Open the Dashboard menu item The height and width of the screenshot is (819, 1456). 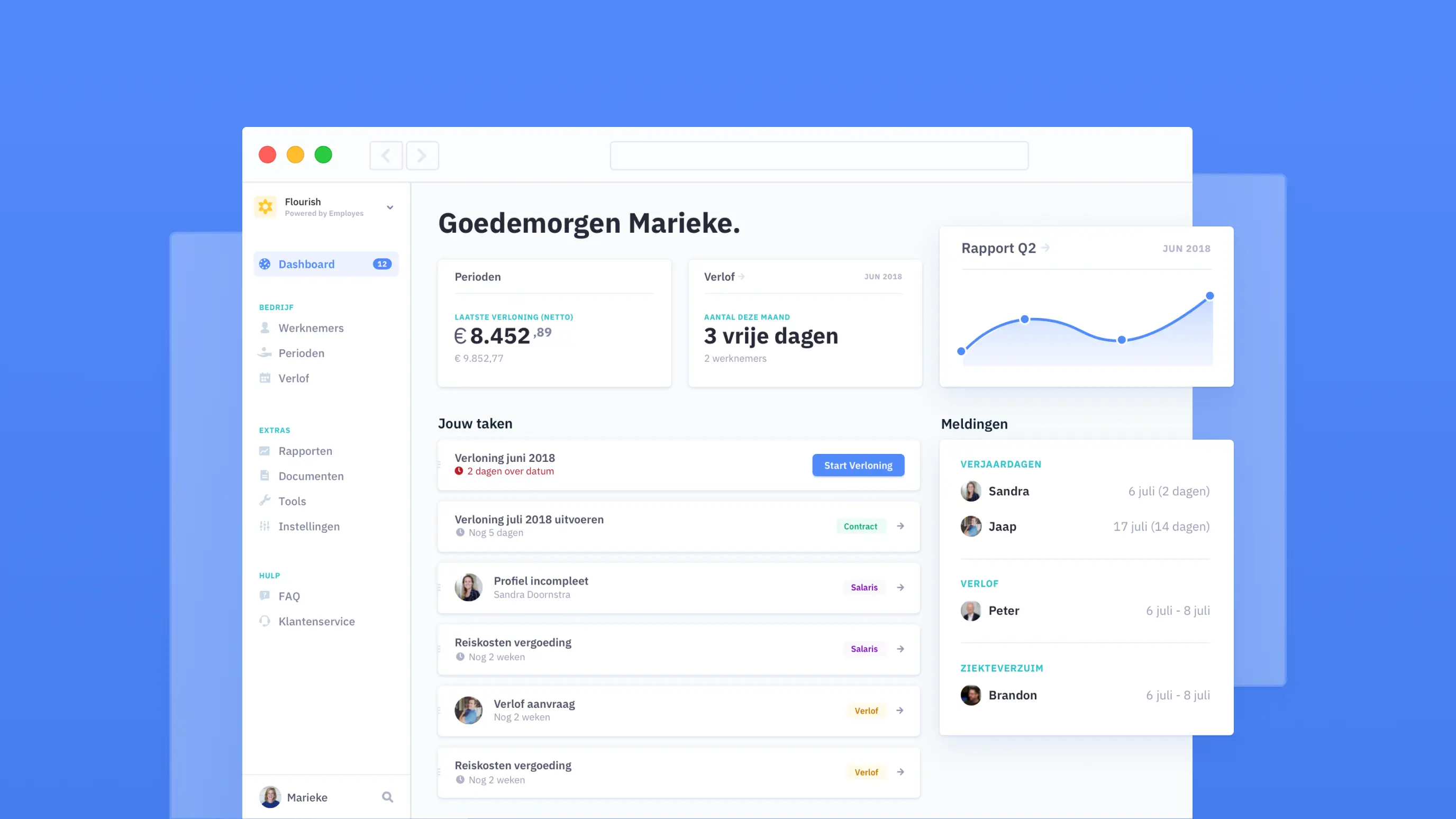coord(326,264)
